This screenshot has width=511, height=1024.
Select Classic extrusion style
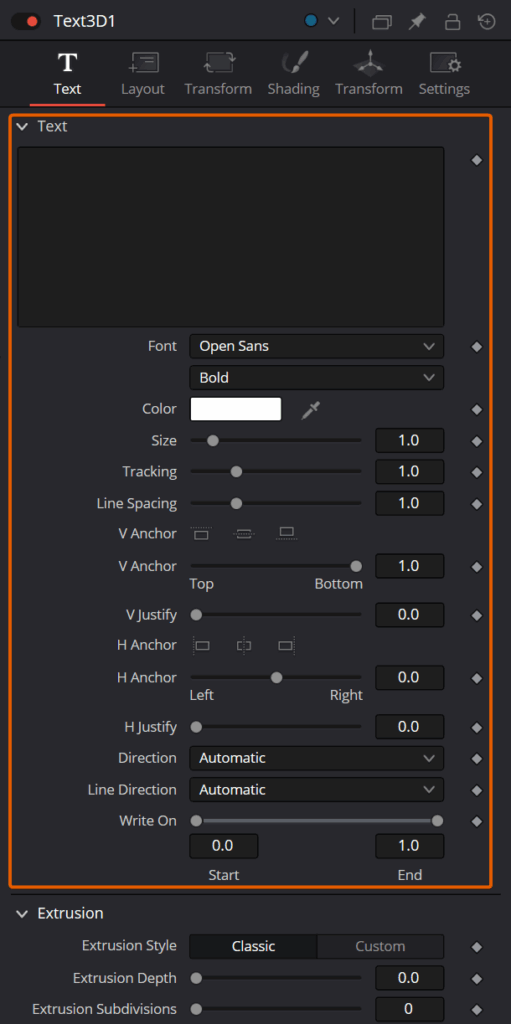pyautogui.click(x=254, y=946)
